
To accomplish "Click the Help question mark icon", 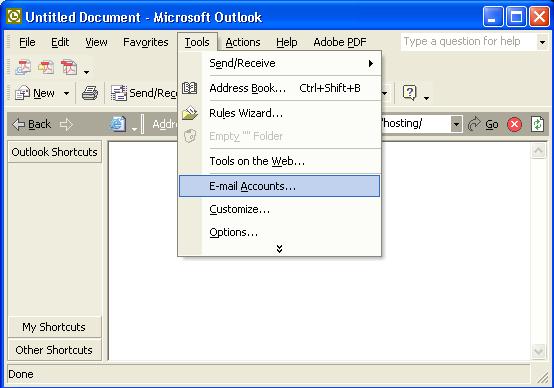I will [409, 93].
